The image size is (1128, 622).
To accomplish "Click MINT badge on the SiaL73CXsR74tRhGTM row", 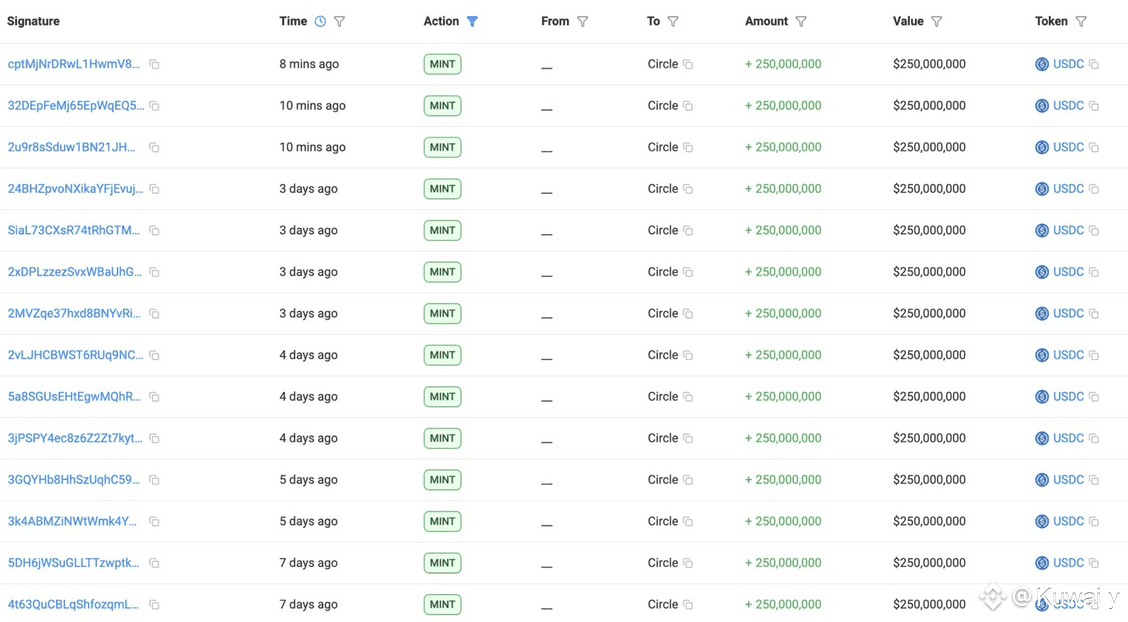I will click(x=442, y=230).
